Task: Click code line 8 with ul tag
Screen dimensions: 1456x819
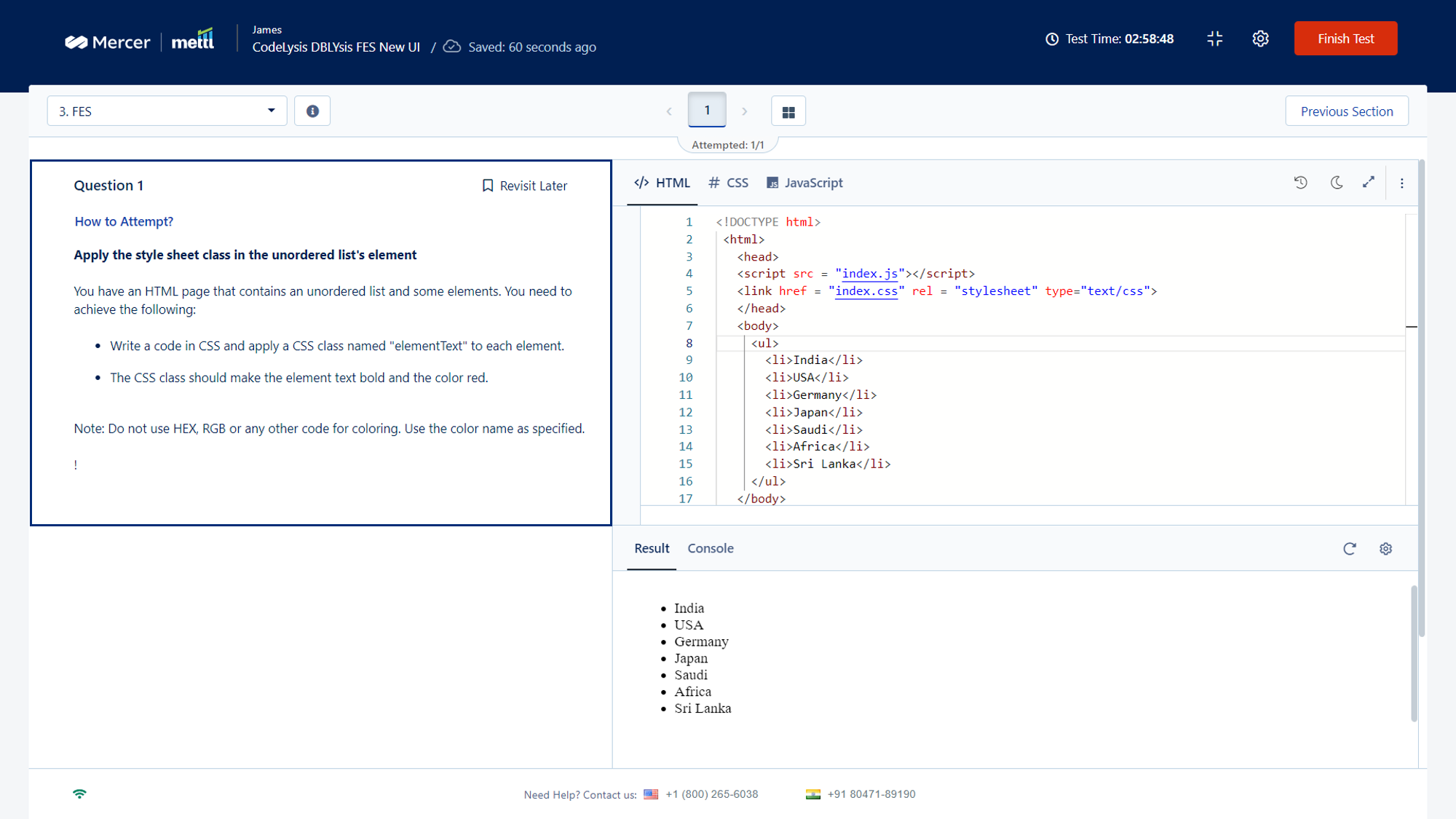Action: (1060, 343)
